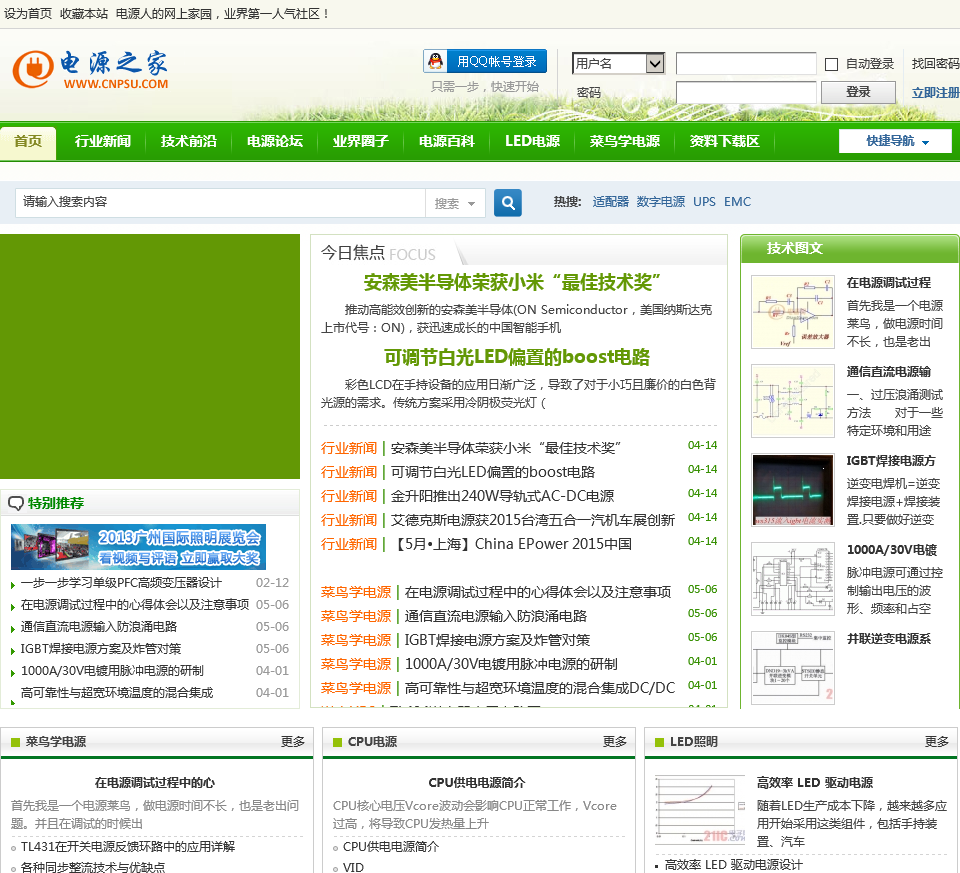Click the 立即注册 register link

coord(935,93)
